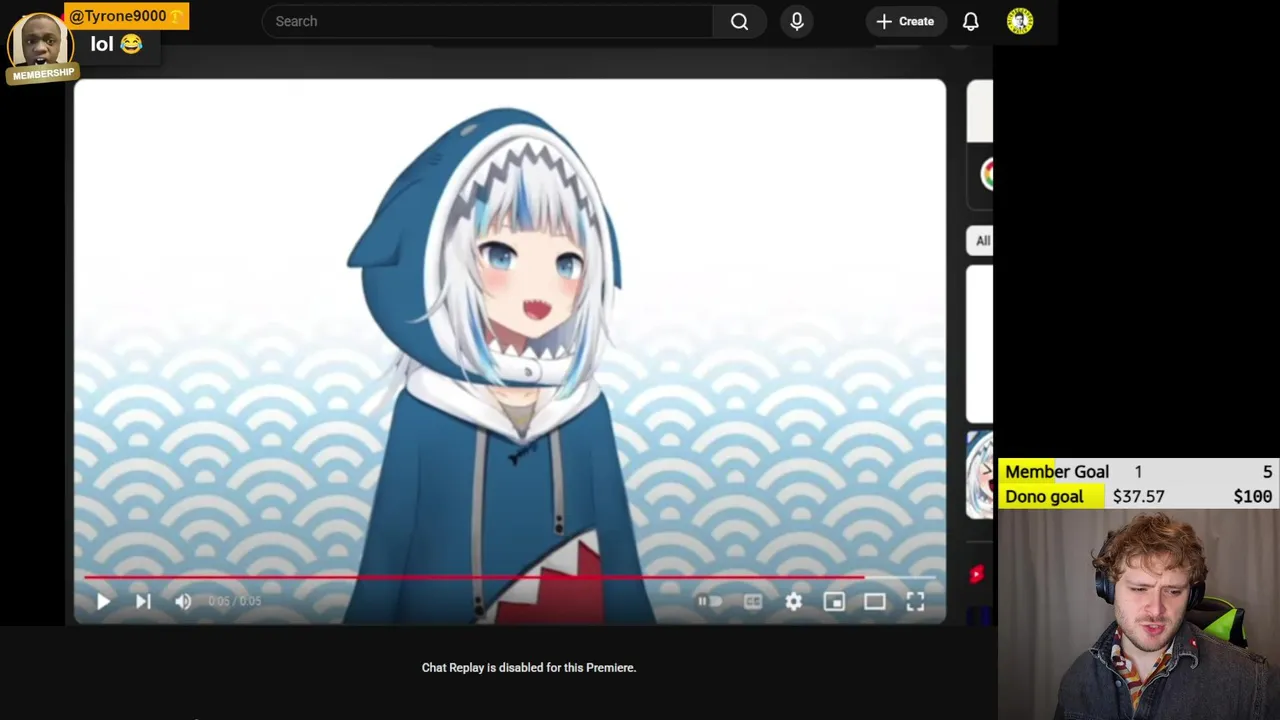This screenshot has height=720, width=1280.
Task: Play the video with the play button
Action: 103,601
